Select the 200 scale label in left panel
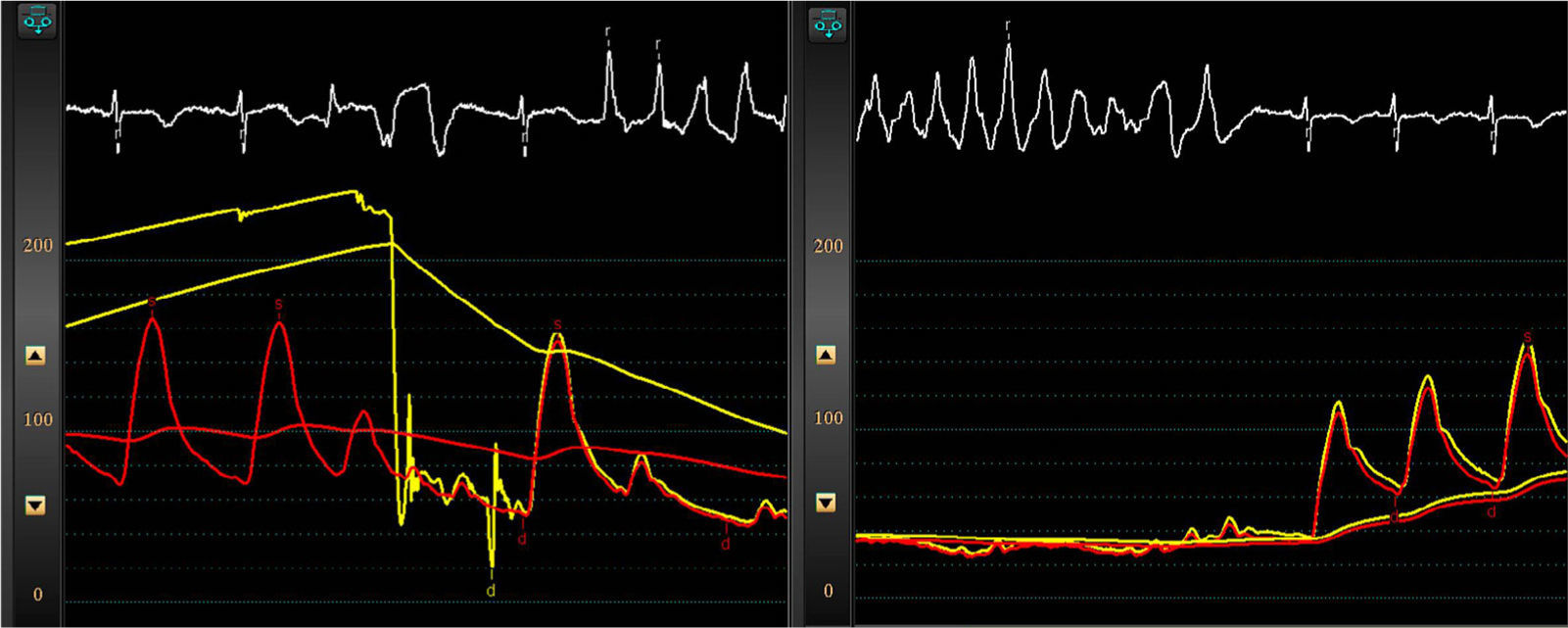Screen dimensions: 1568x628 38,245
